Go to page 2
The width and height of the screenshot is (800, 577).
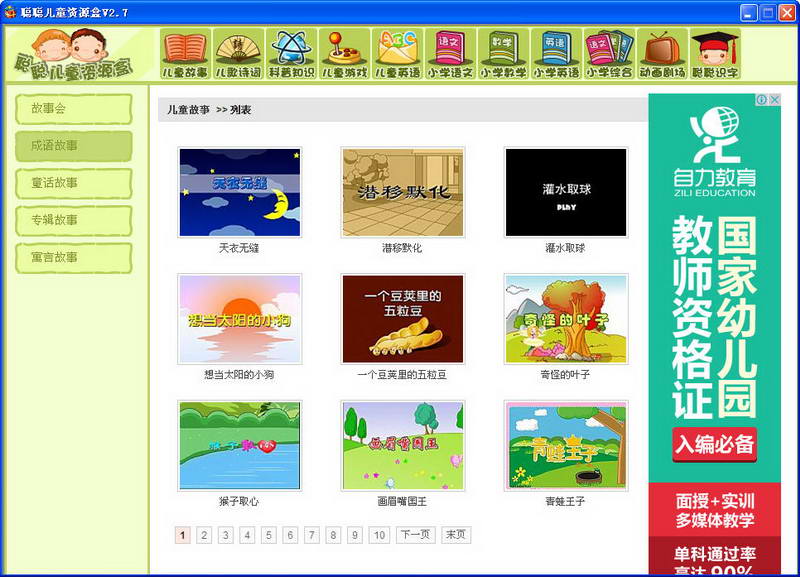[x=204, y=535]
